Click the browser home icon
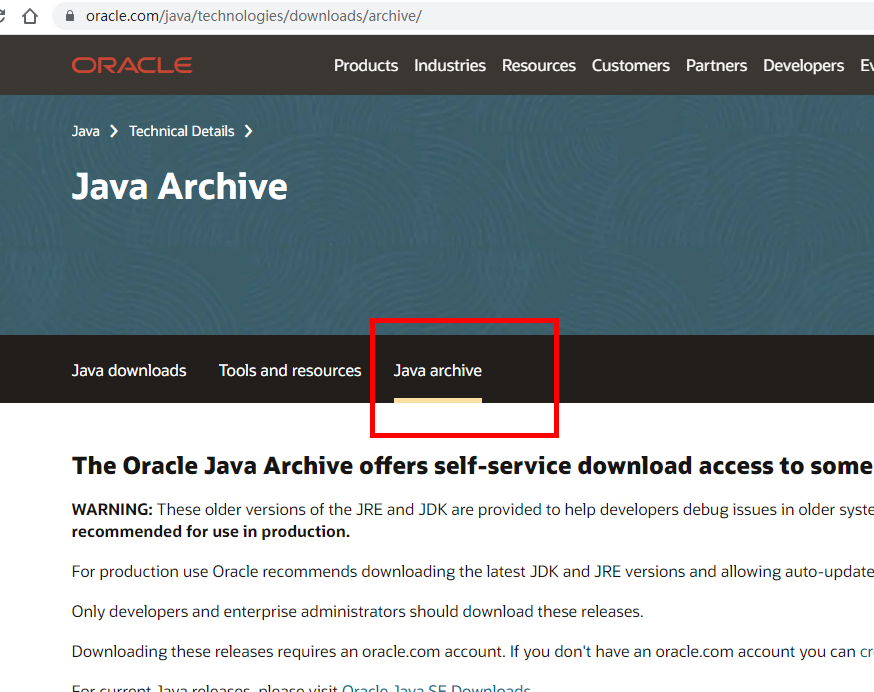 [x=30, y=16]
